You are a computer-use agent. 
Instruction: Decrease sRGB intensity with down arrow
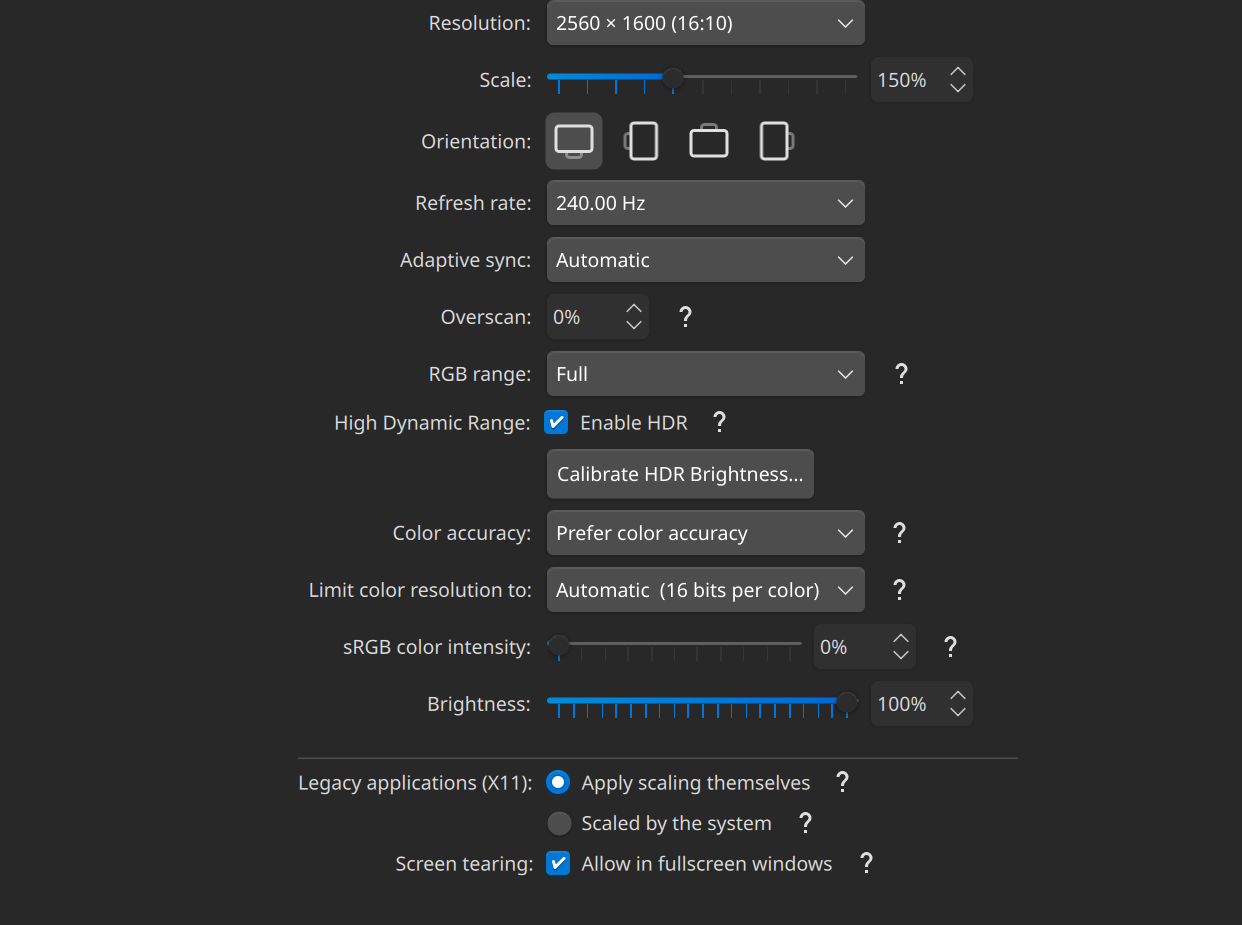tap(901, 655)
